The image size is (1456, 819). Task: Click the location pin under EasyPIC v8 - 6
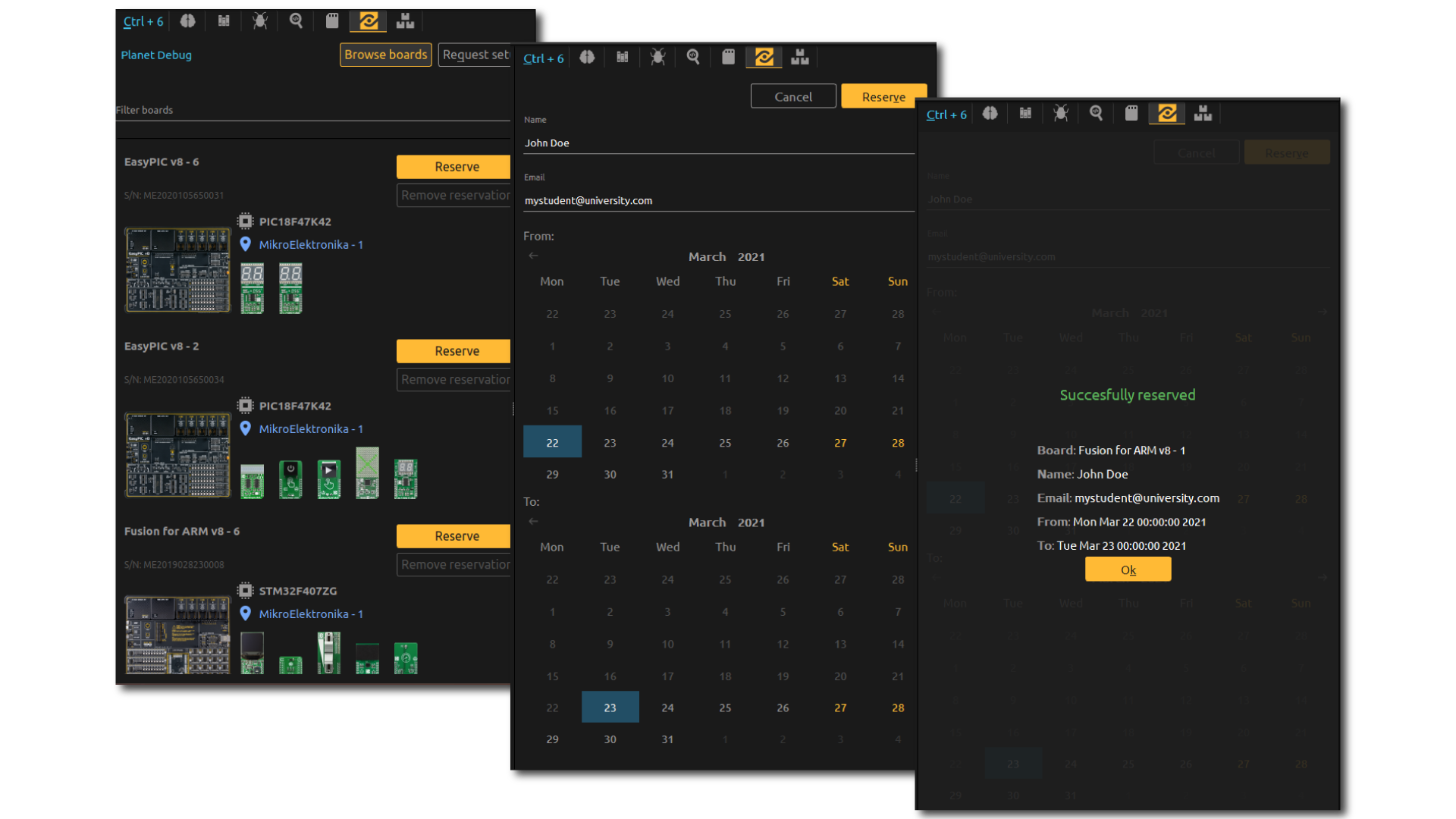click(x=245, y=244)
